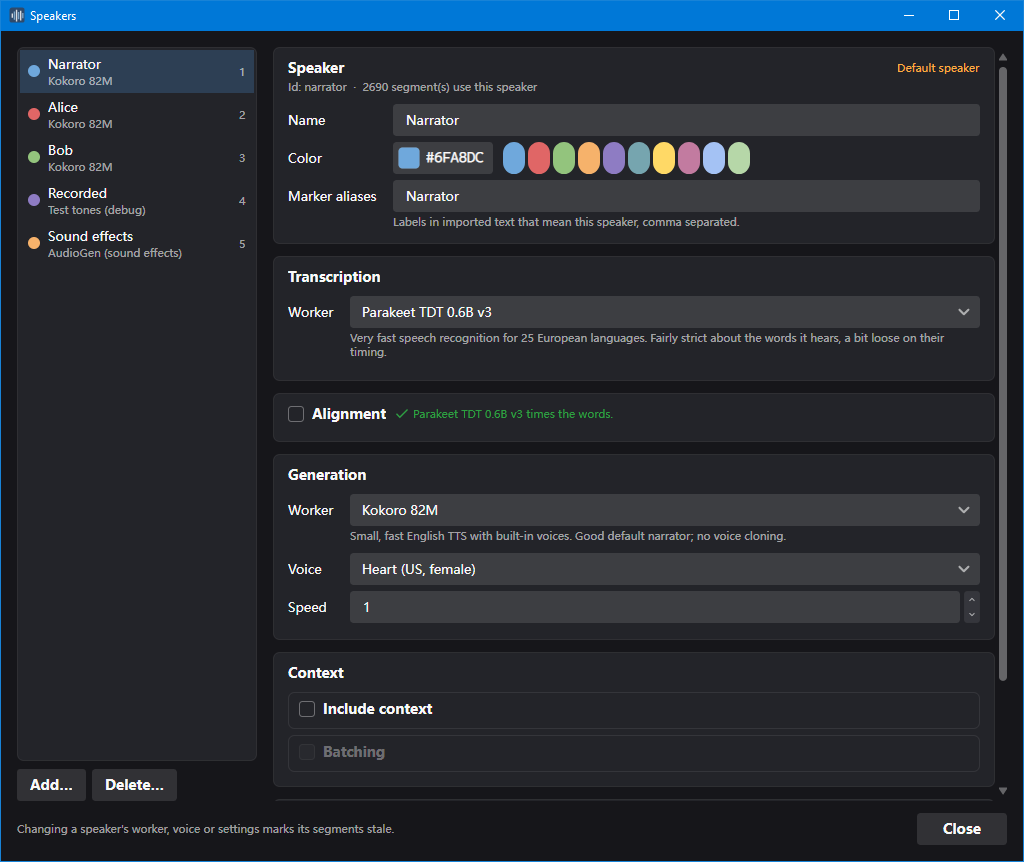
Task: Decrease Speed with the down arrow
Action: tap(972, 615)
